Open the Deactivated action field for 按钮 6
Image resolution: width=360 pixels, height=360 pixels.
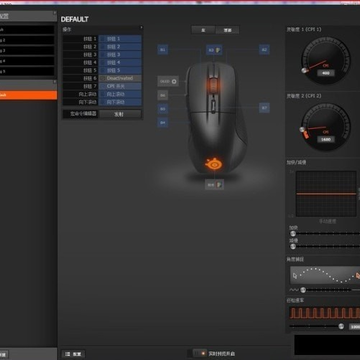[x=120, y=78]
